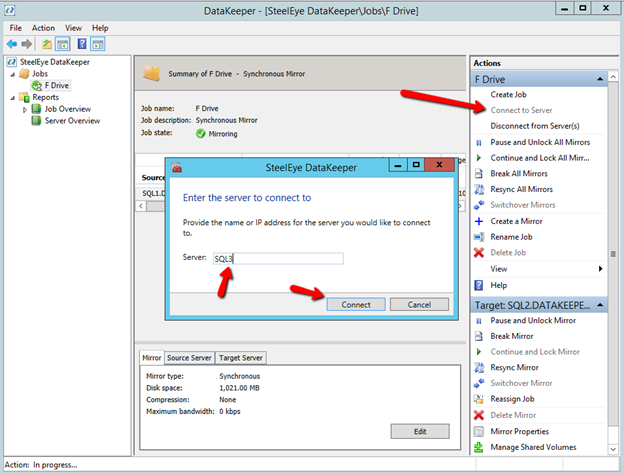
Task: Click Create a Mirror plus icon
Action: click(479, 221)
